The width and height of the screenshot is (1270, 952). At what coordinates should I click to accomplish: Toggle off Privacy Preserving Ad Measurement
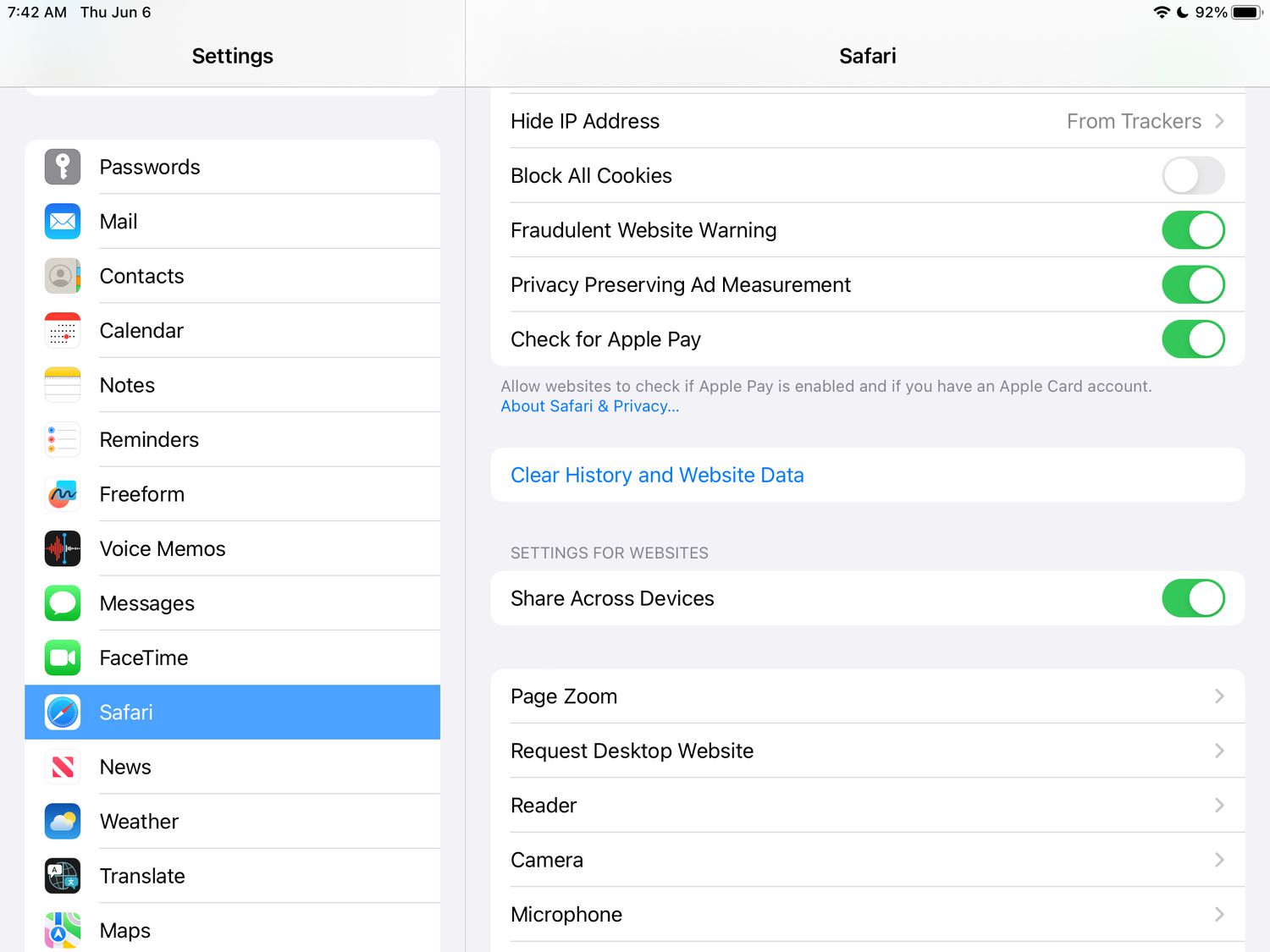1192,285
